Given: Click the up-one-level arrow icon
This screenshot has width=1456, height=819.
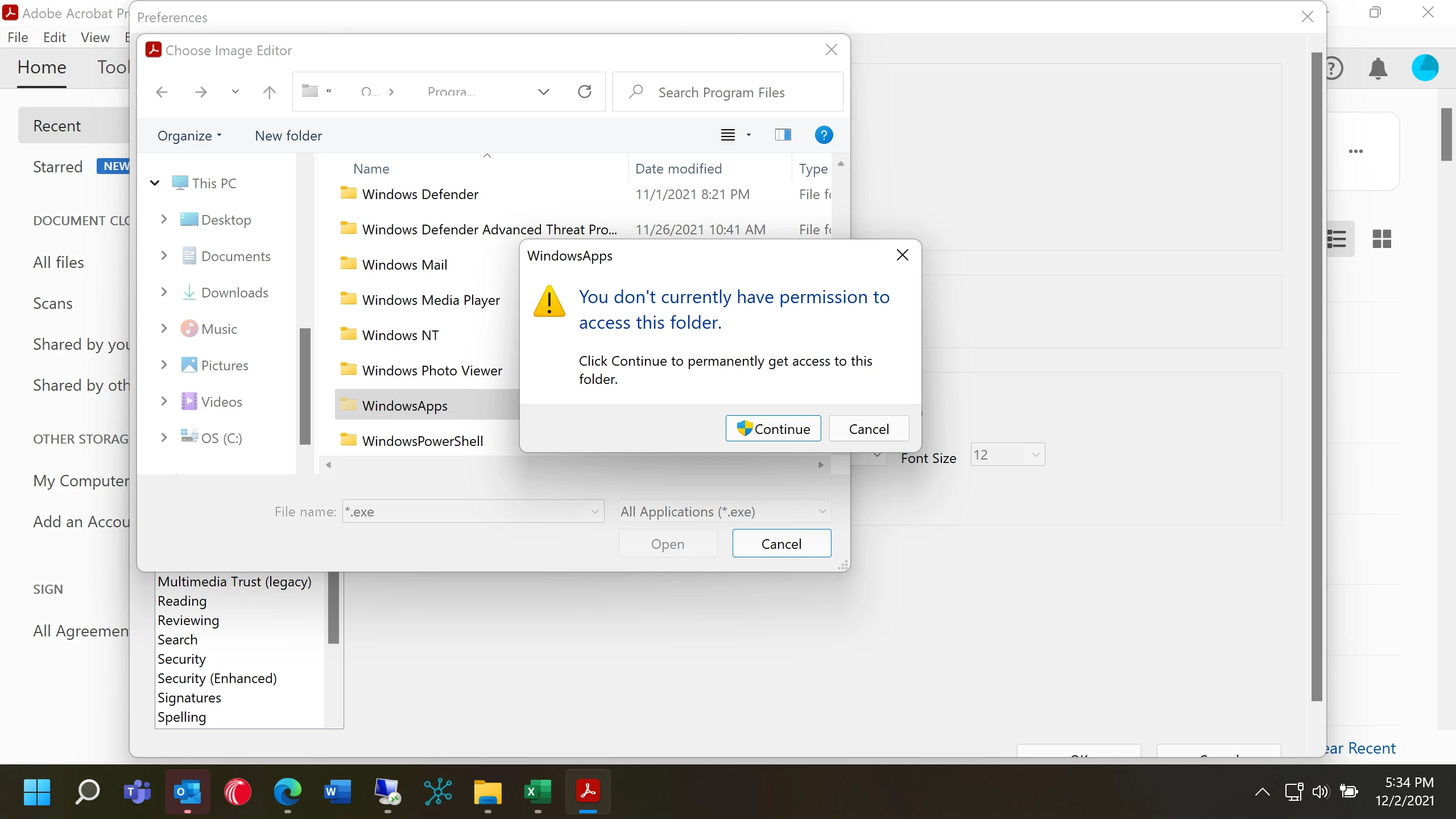Looking at the screenshot, I should (269, 92).
